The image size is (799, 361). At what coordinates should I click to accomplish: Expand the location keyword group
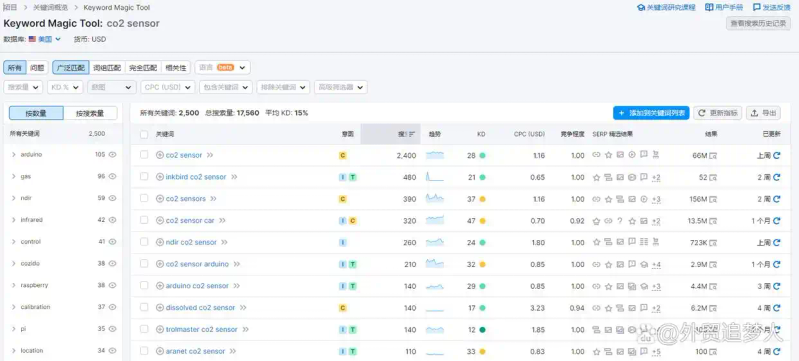[14, 350]
